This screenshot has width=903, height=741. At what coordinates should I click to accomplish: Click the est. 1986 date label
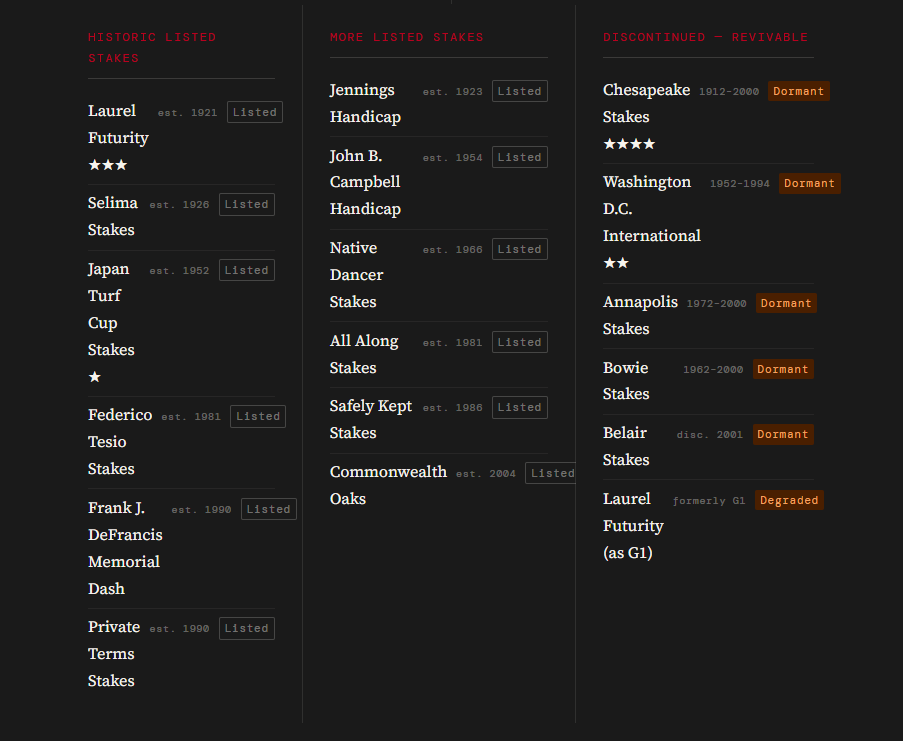click(453, 408)
